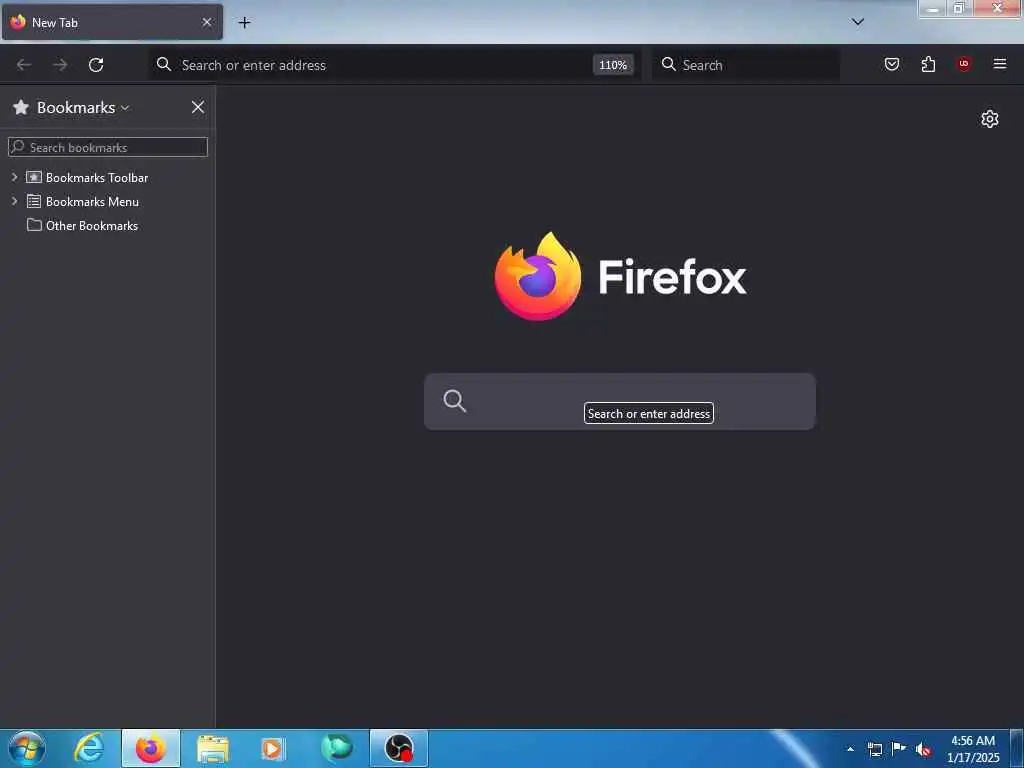This screenshot has height=768, width=1024.
Task: Click the magnifier icon in address bar
Action: pos(164,64)
